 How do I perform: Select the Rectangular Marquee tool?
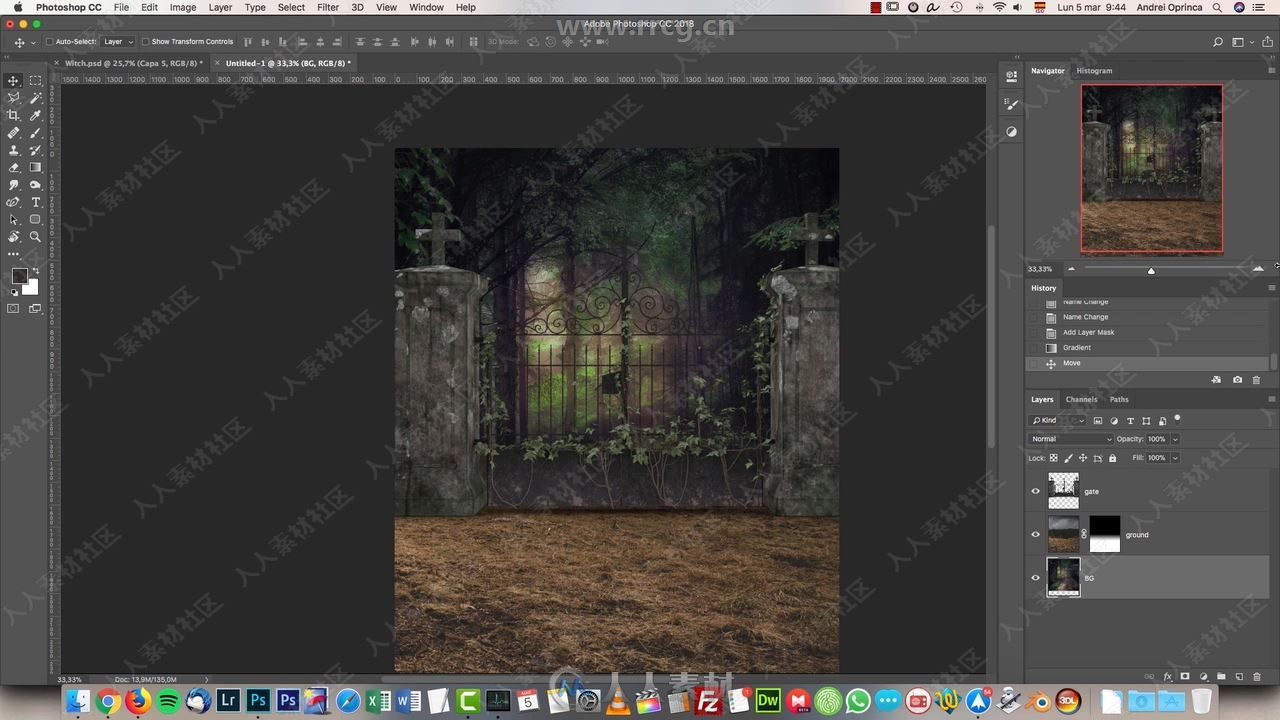pyautogui.click(x=35, y=80)
